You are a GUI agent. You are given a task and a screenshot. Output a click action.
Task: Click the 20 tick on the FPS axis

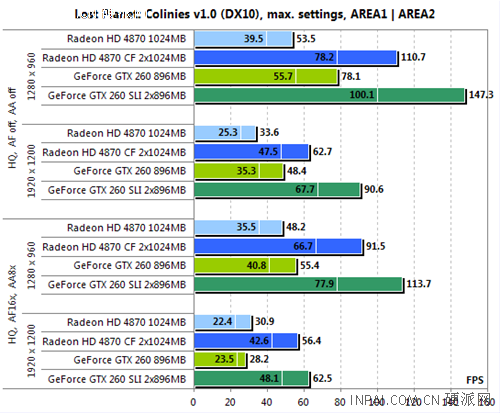tap(230, 402)
